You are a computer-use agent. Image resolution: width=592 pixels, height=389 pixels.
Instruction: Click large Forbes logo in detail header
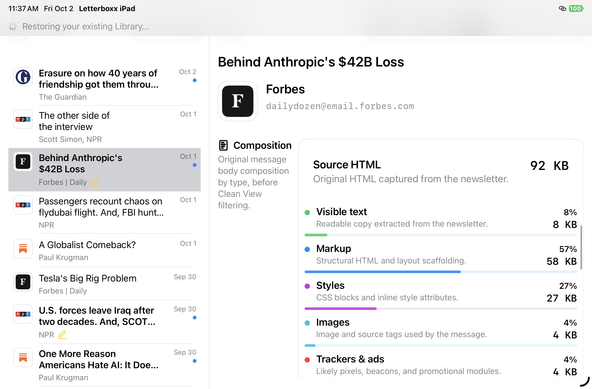click(x=237, y=101)
